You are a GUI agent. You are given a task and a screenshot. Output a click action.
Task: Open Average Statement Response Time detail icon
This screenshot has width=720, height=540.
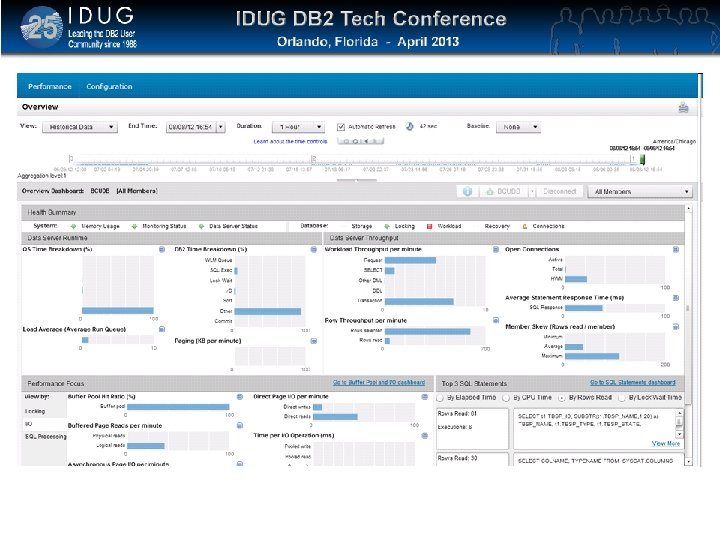tap(676, 298)
